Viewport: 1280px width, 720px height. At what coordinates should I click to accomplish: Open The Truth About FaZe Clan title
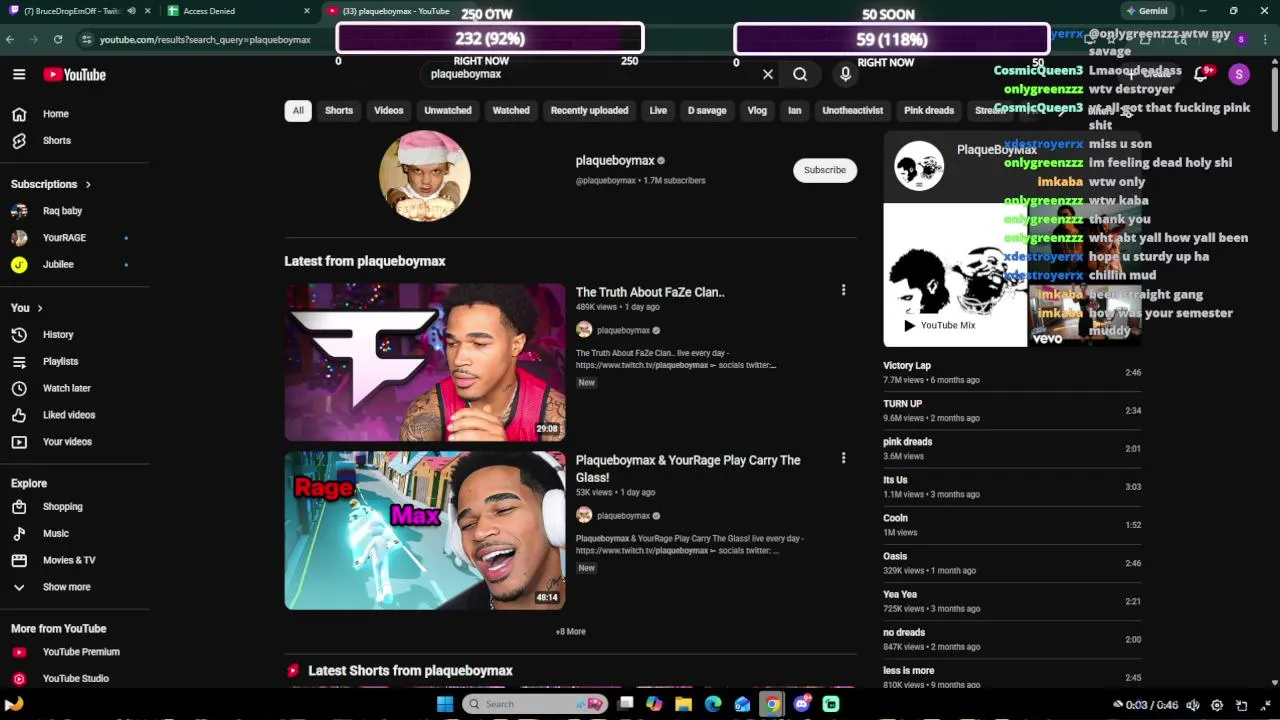(x=650, y=292)
